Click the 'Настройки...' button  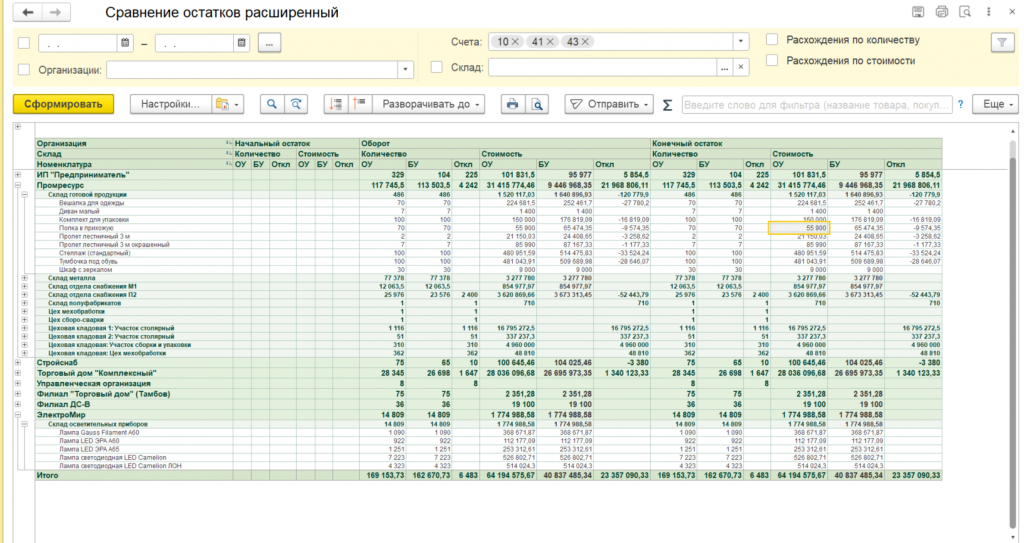point(172,104)
